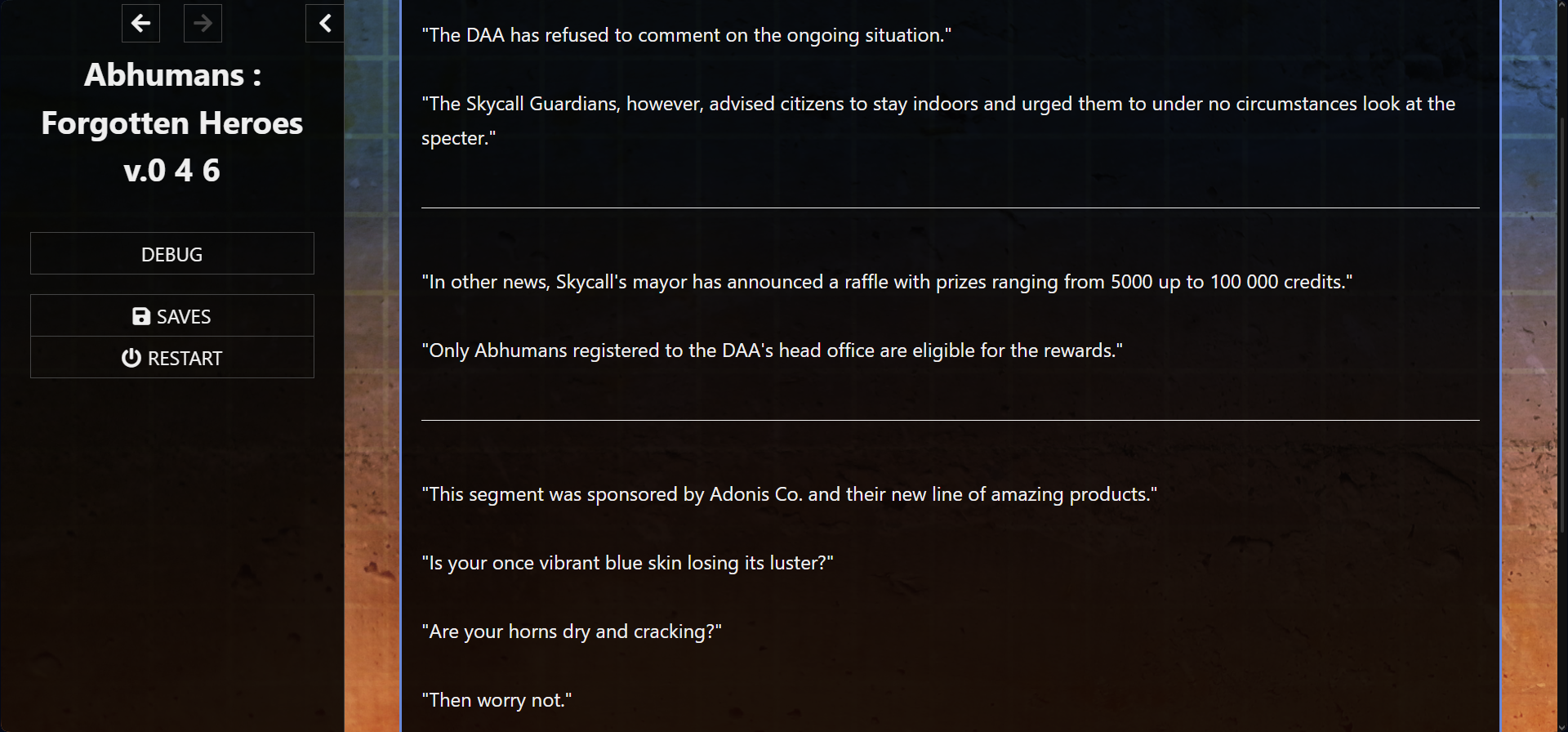
Task: Click the power icon beside RESTART
Action: click(131, 358)
